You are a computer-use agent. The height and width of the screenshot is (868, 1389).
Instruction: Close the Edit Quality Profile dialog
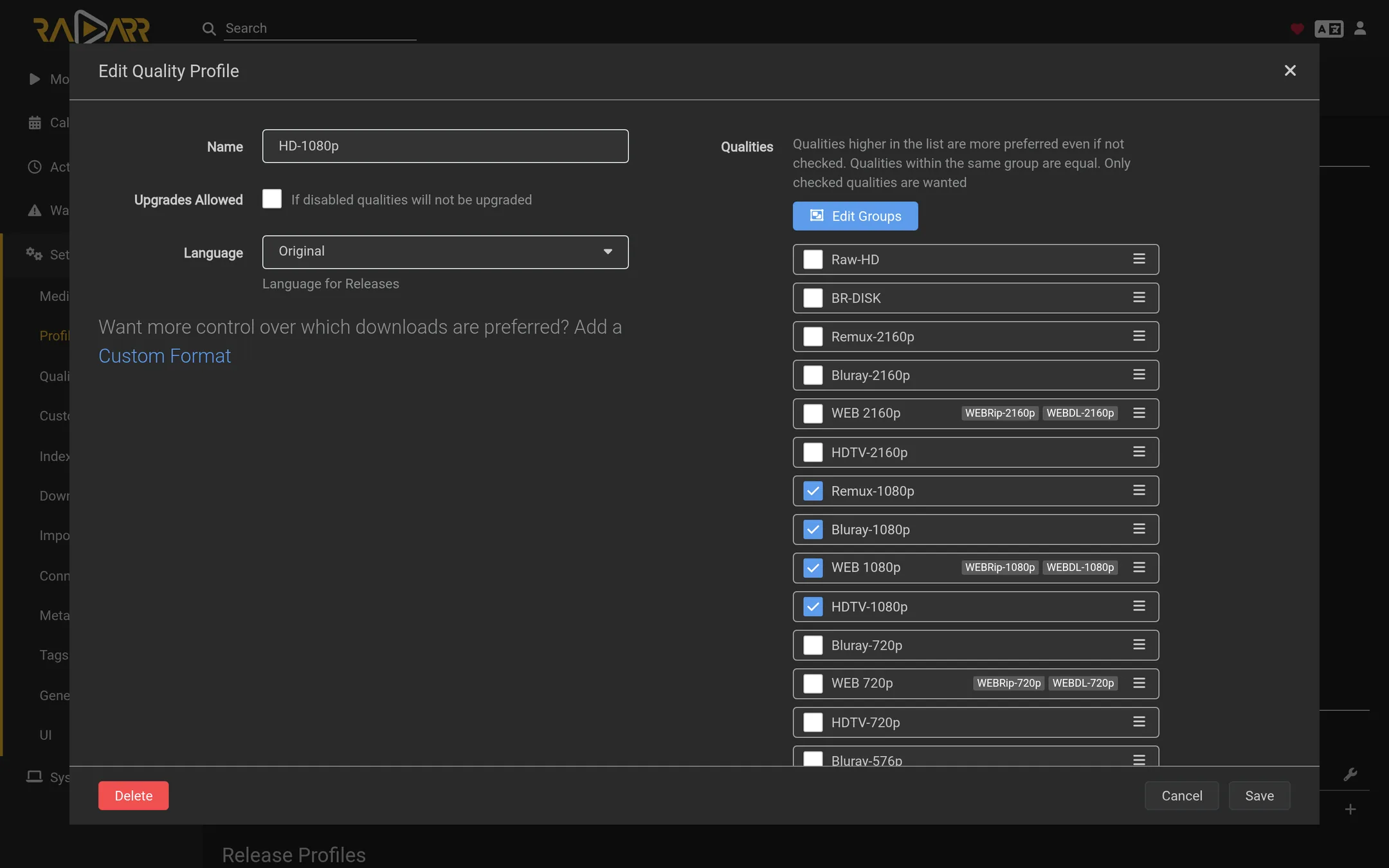click(1290, 71)
